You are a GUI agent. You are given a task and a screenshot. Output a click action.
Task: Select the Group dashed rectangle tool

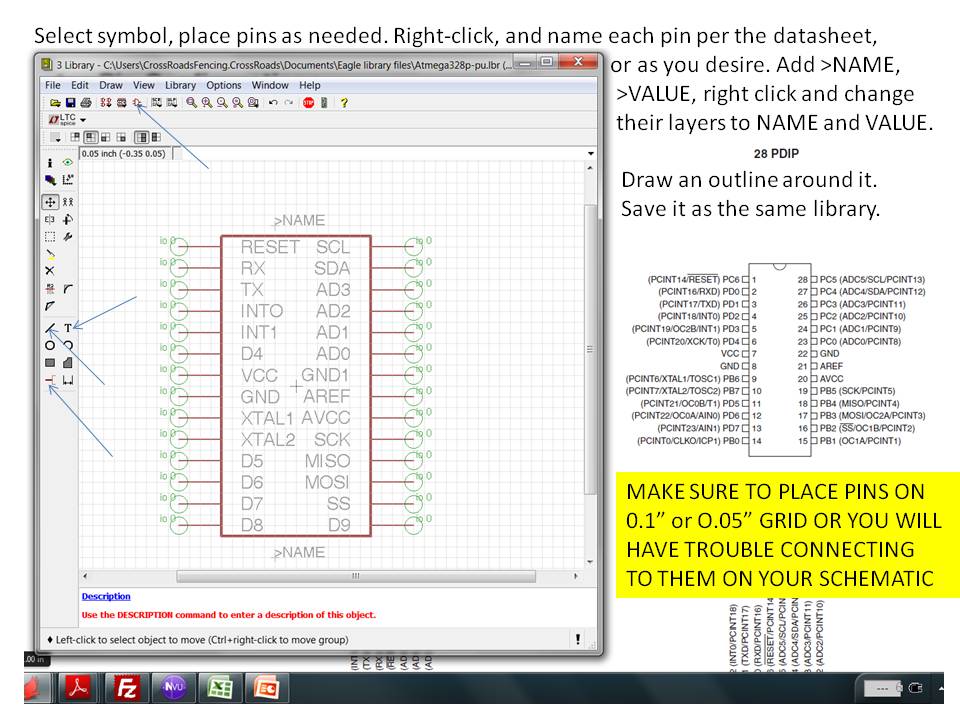click(50, 236)
